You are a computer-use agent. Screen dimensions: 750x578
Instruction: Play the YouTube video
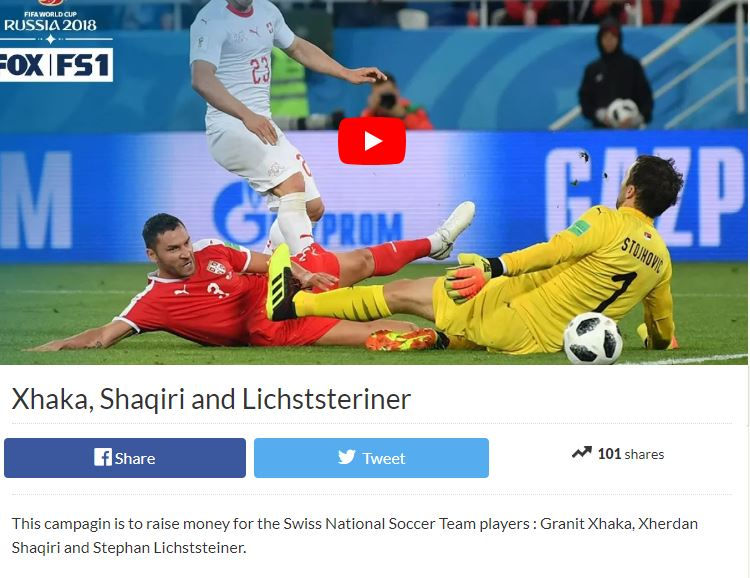pyautogui.click(x=372, y=141)
